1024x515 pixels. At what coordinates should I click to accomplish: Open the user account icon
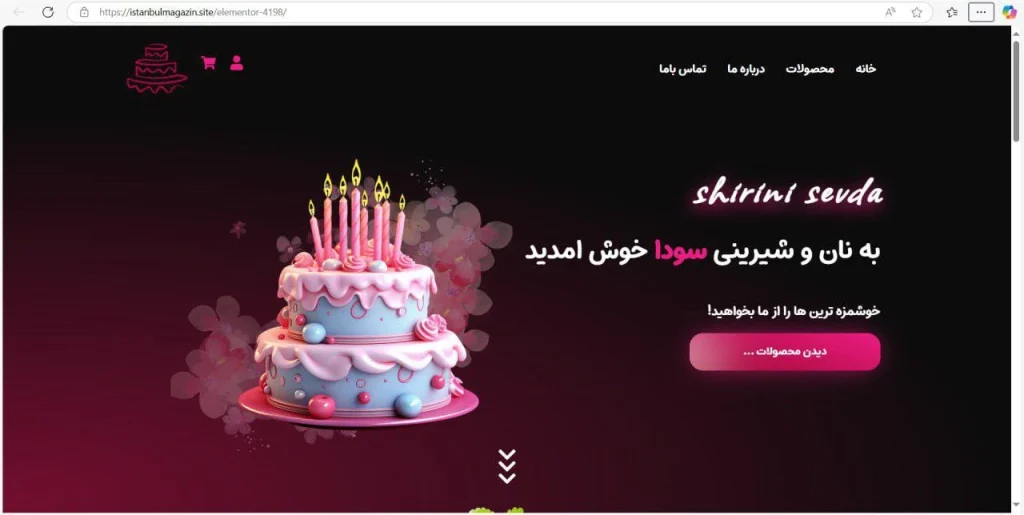(236, 63)
